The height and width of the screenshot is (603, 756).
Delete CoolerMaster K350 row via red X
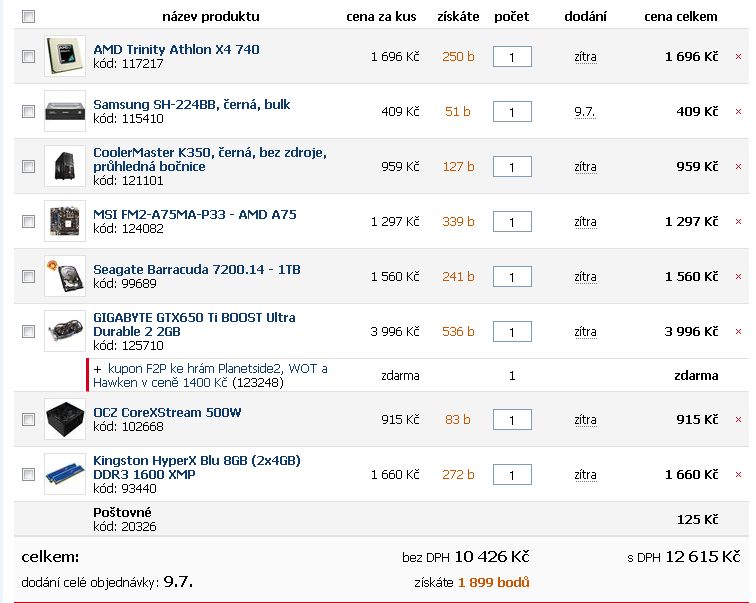(x=738, y=167)
